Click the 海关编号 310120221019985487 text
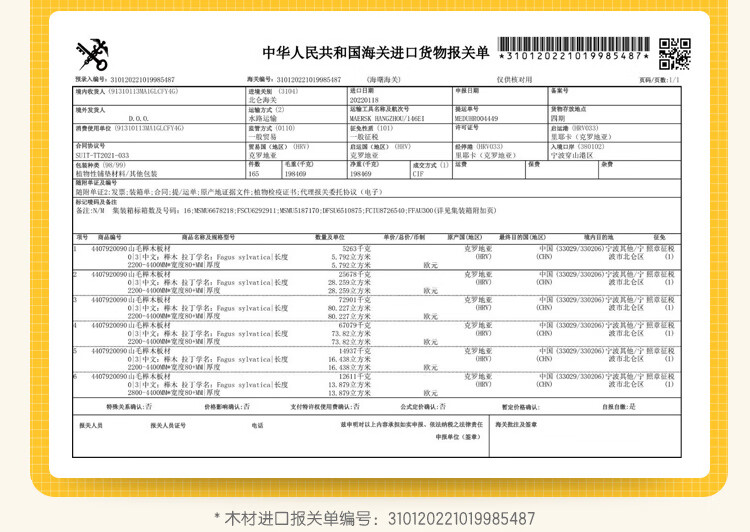The image size is (750, 532). (x=294, y=79)
